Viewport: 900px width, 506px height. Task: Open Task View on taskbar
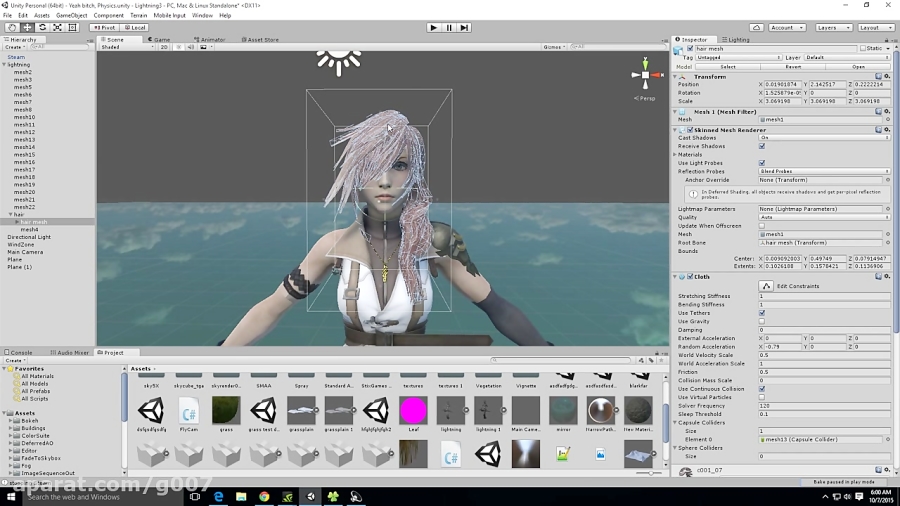pos(195,496)
